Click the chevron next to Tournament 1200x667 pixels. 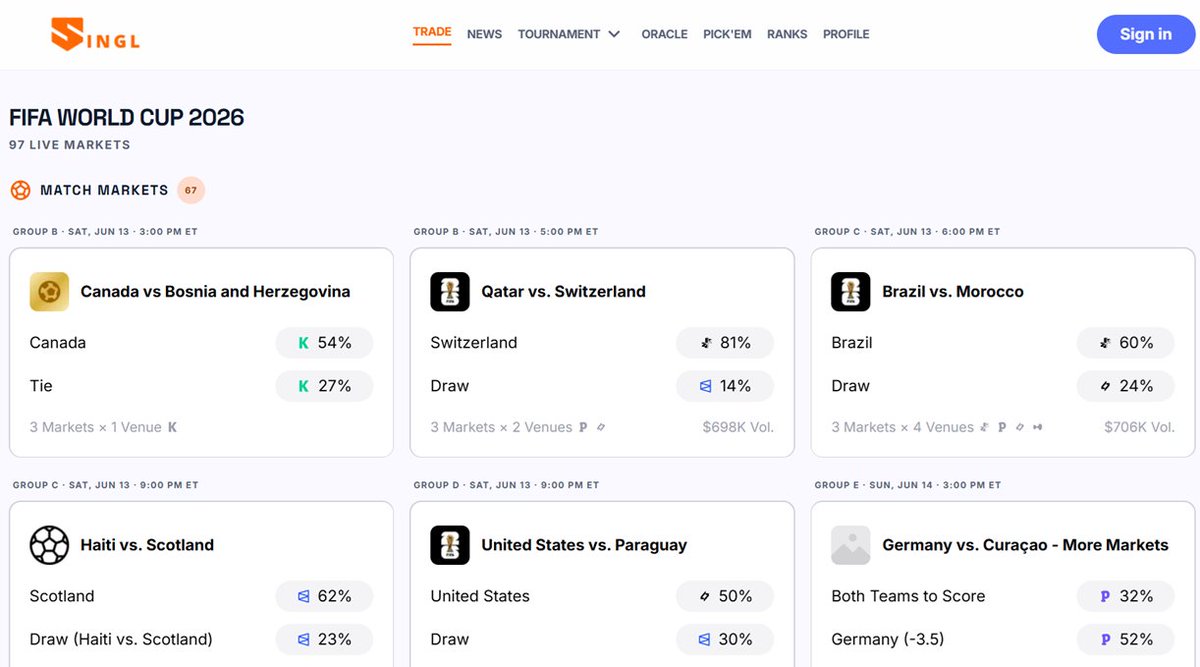614,34
